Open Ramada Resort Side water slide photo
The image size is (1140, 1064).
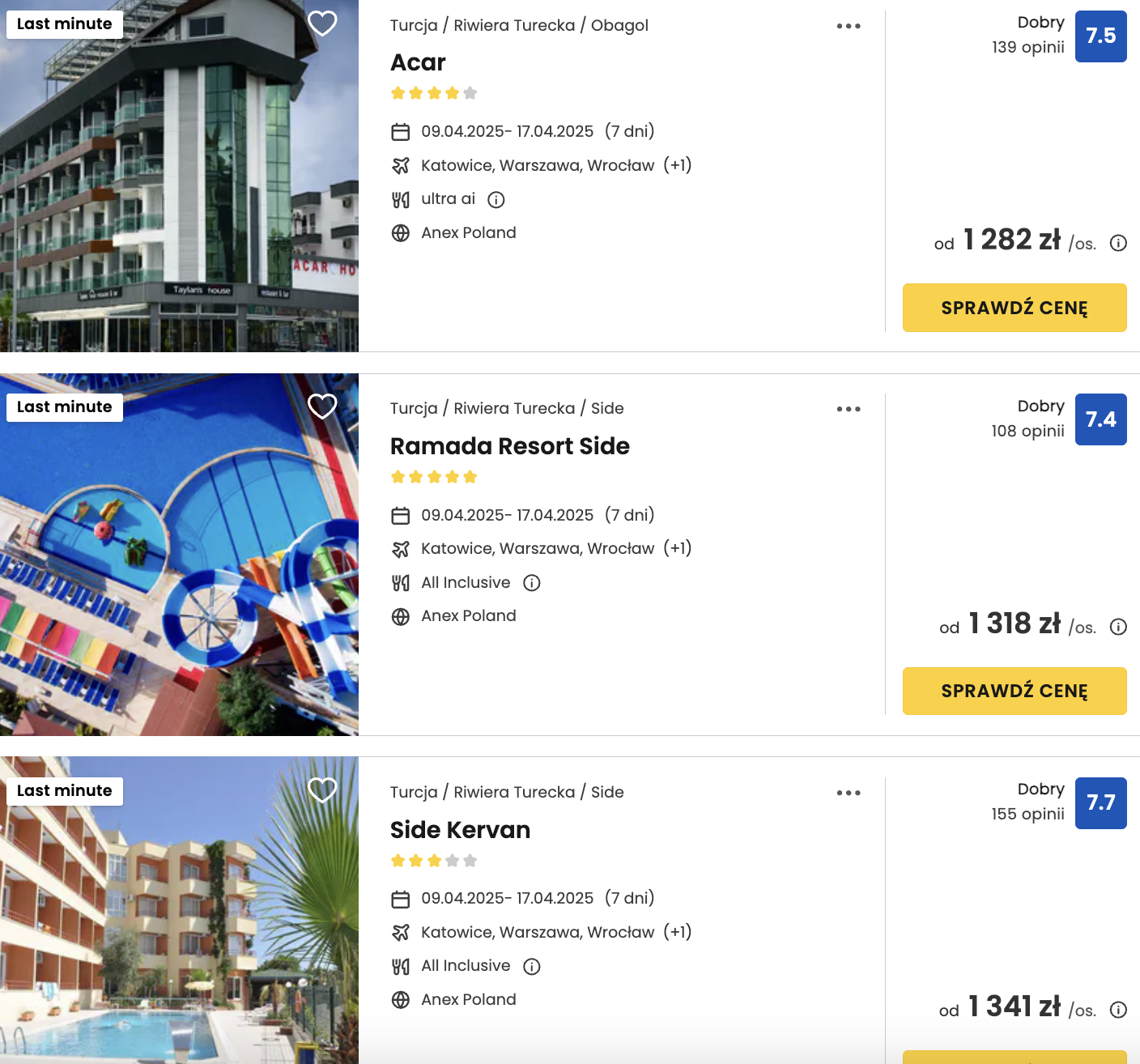coord(179,555)
